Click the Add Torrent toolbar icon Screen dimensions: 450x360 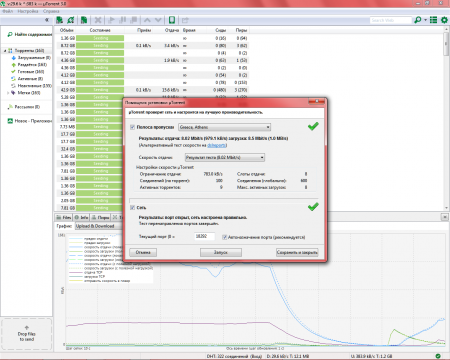click(59, 20)
